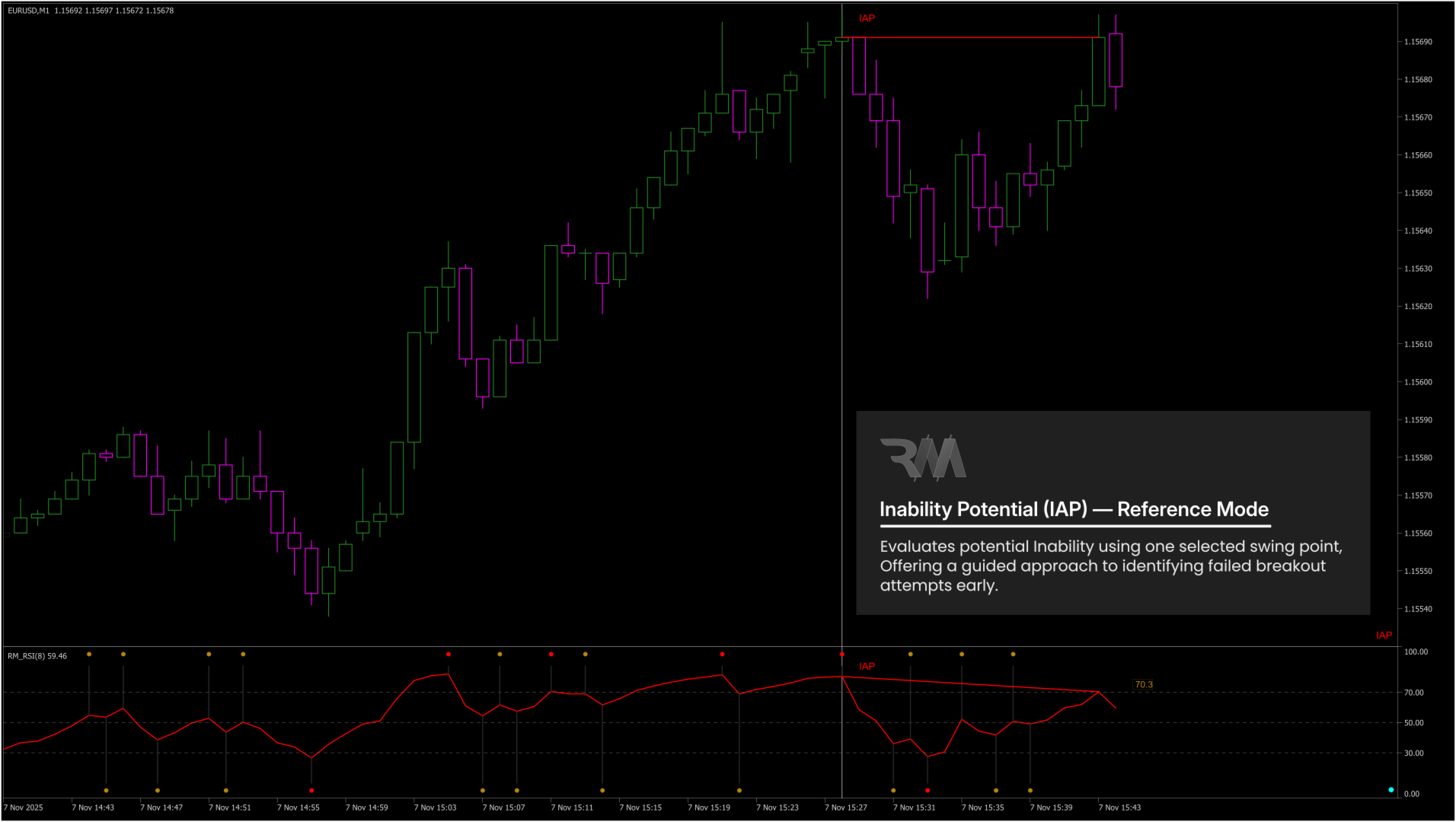Click the 1.15660 price axis label
This screenshot has width=1456, height=822.
(x=1418, y=155)
